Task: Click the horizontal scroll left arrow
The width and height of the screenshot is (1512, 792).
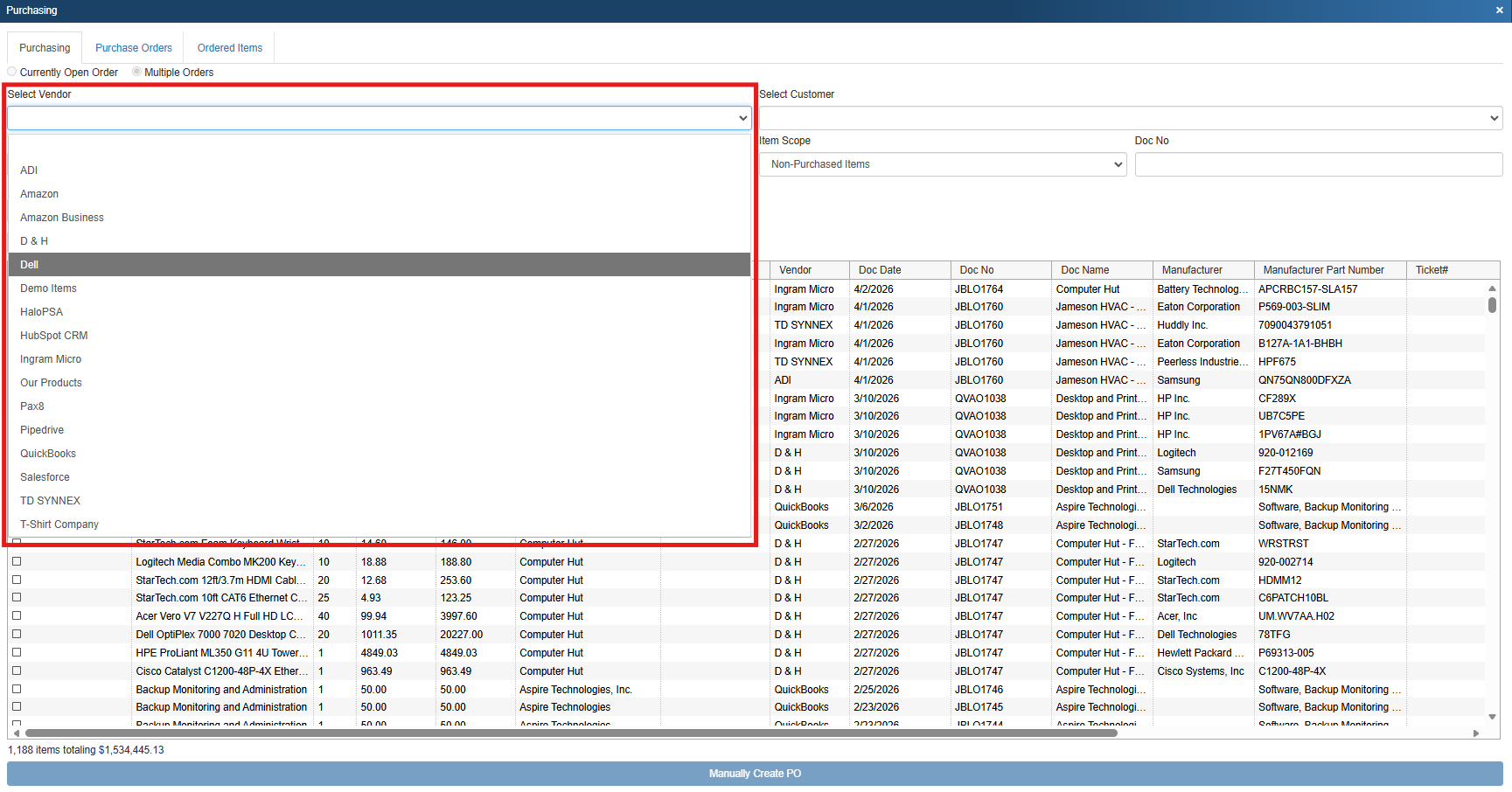Action: coord(16,733)
